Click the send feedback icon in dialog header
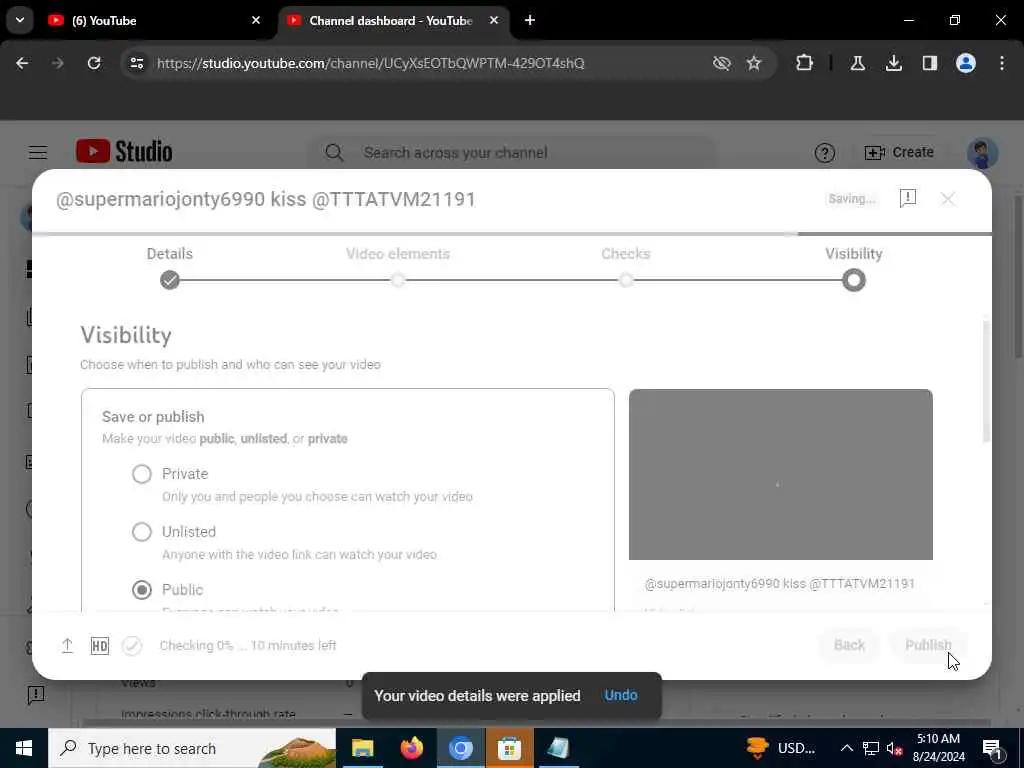 tap(908, 198)
